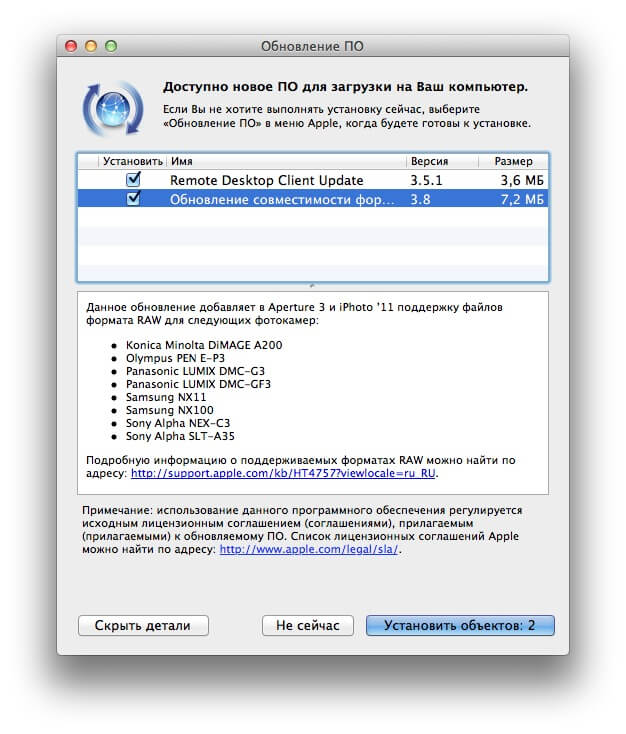Sort list by Размер column header

[x=513, y=161]
